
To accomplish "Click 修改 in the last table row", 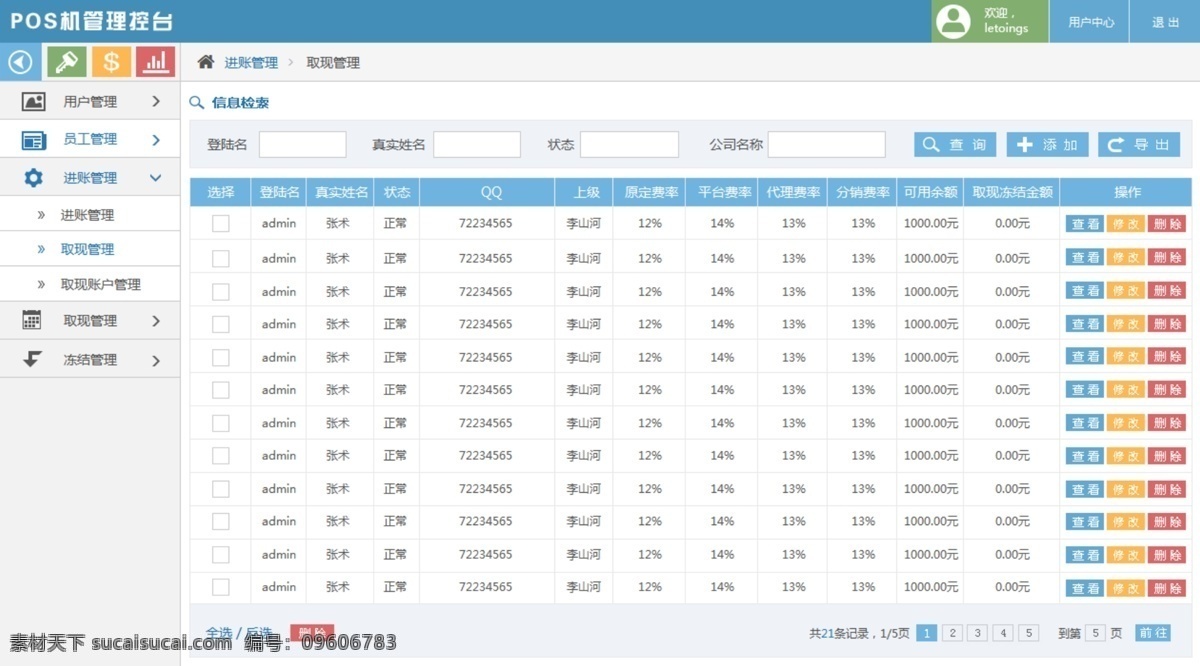I will click(x=1126, y=588).
